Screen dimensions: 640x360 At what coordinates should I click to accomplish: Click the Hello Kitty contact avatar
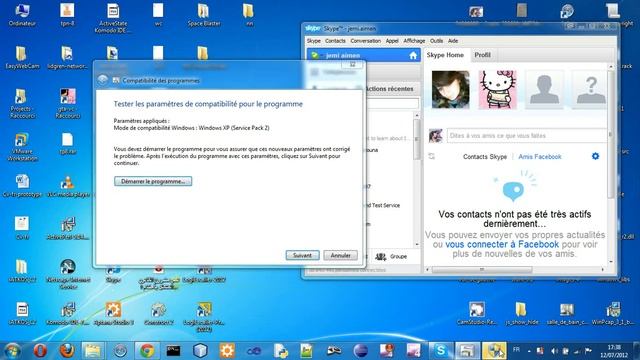coord(498,89)
